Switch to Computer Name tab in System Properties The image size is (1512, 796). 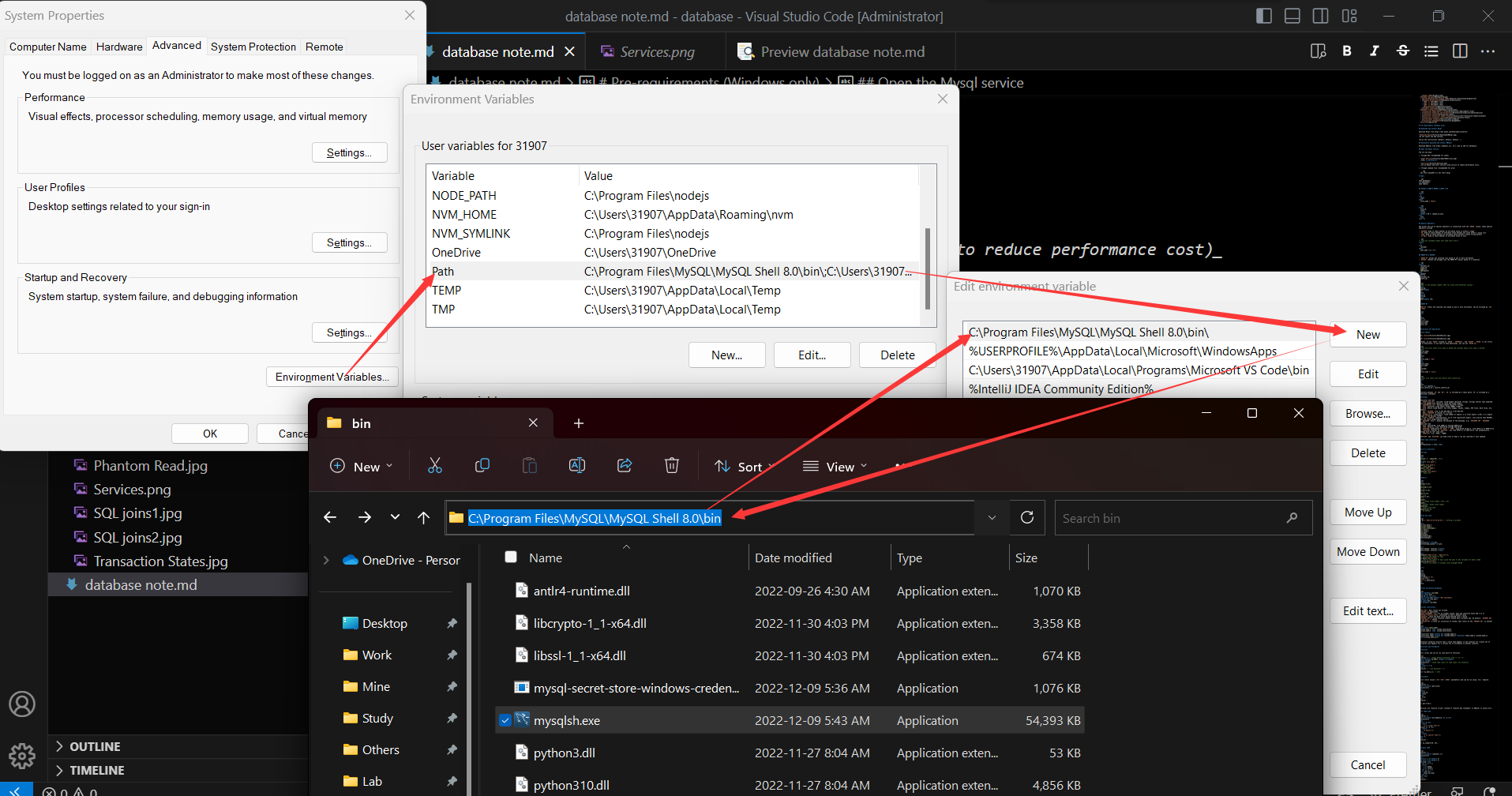pyautogui.click(x=47, y=47)
